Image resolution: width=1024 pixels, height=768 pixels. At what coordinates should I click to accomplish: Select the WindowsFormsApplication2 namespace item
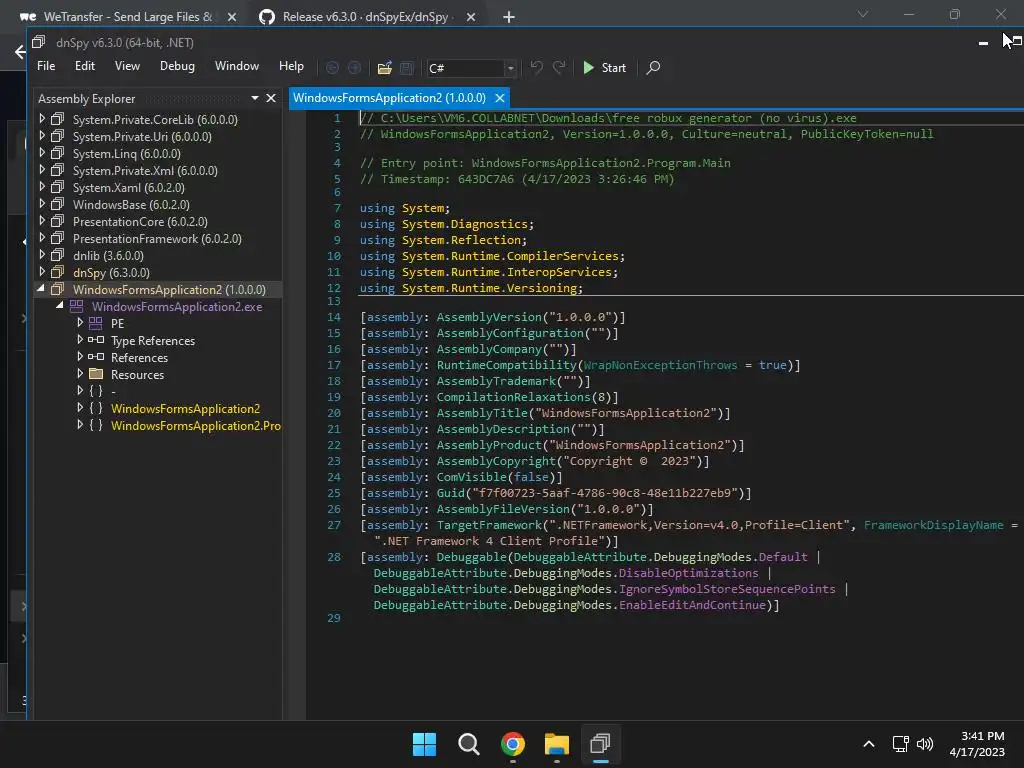coord(185,408)
